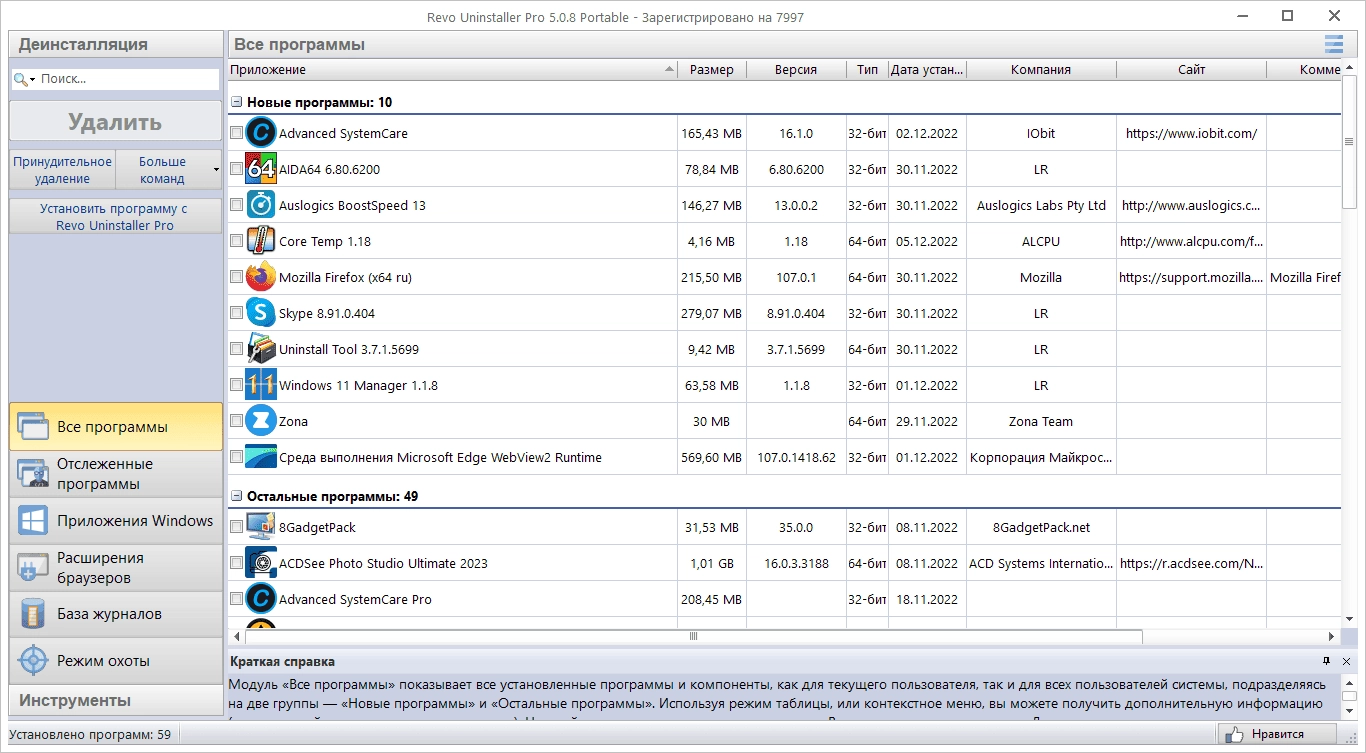Click the 8GadgetPack icon
1366x753 pixels.
coord(261,527)
